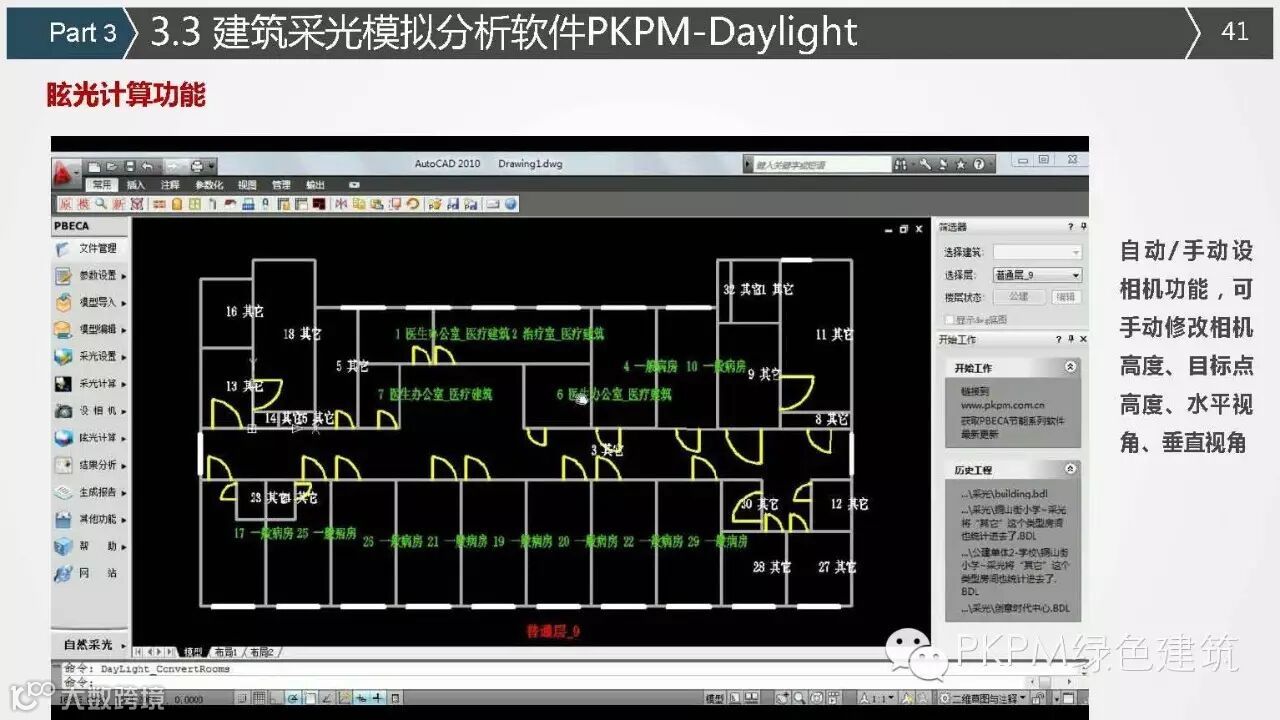This screenshot has width=1280, height=720.
Task: Open recent project ending in building.bdl
Action: pyautogui.click(x=1004, y=495)
